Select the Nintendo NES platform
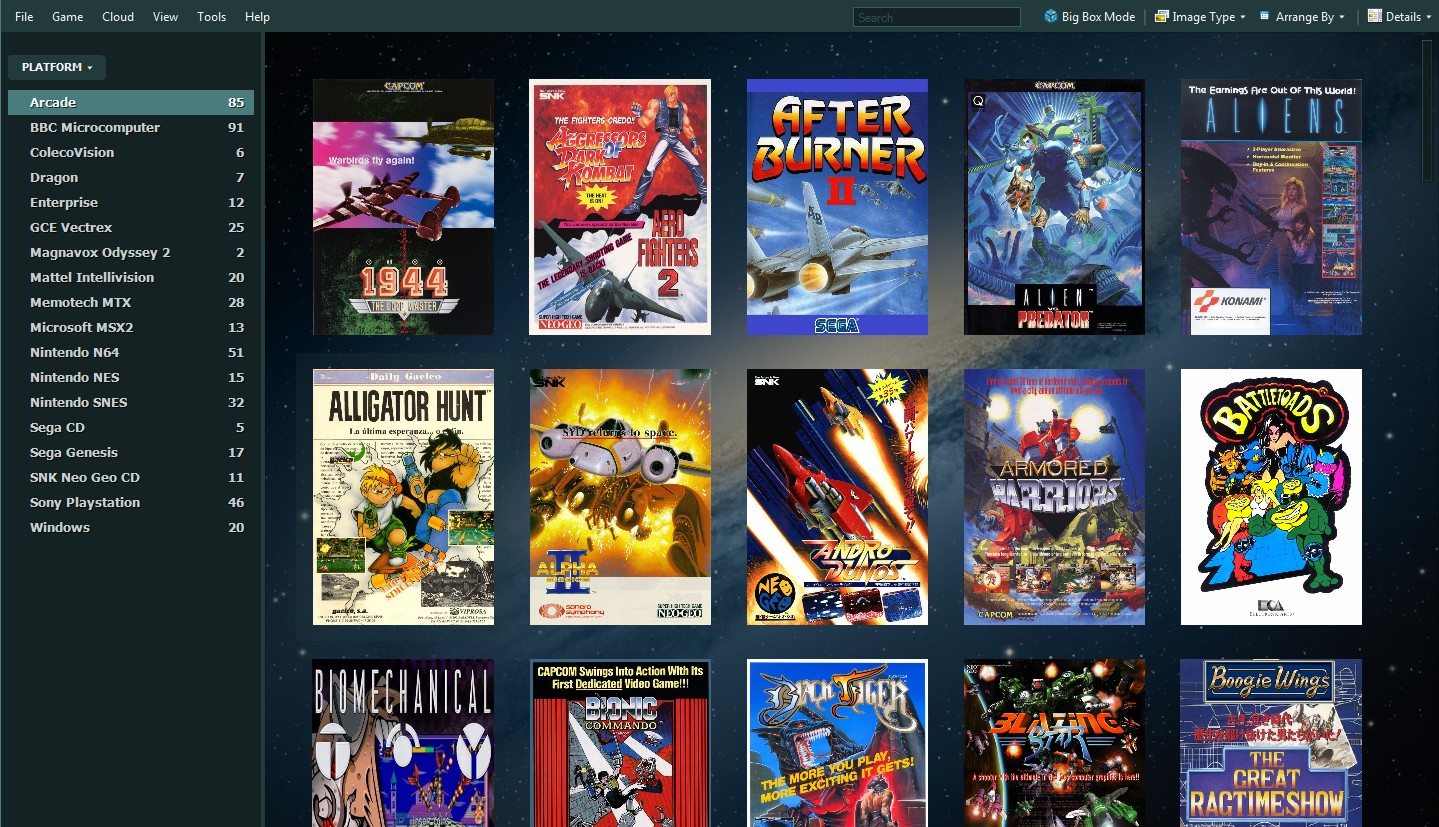The height and width of the screenshot is (827, 1439). click(131, 377)
